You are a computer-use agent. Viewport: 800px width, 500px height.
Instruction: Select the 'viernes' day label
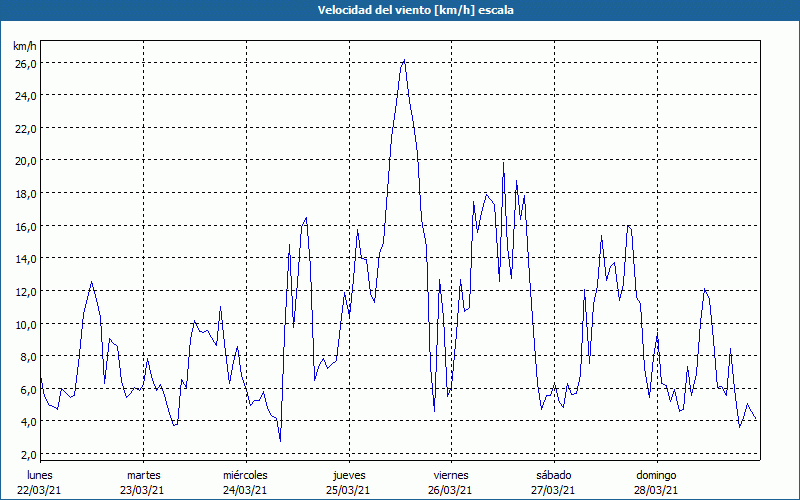451,475
